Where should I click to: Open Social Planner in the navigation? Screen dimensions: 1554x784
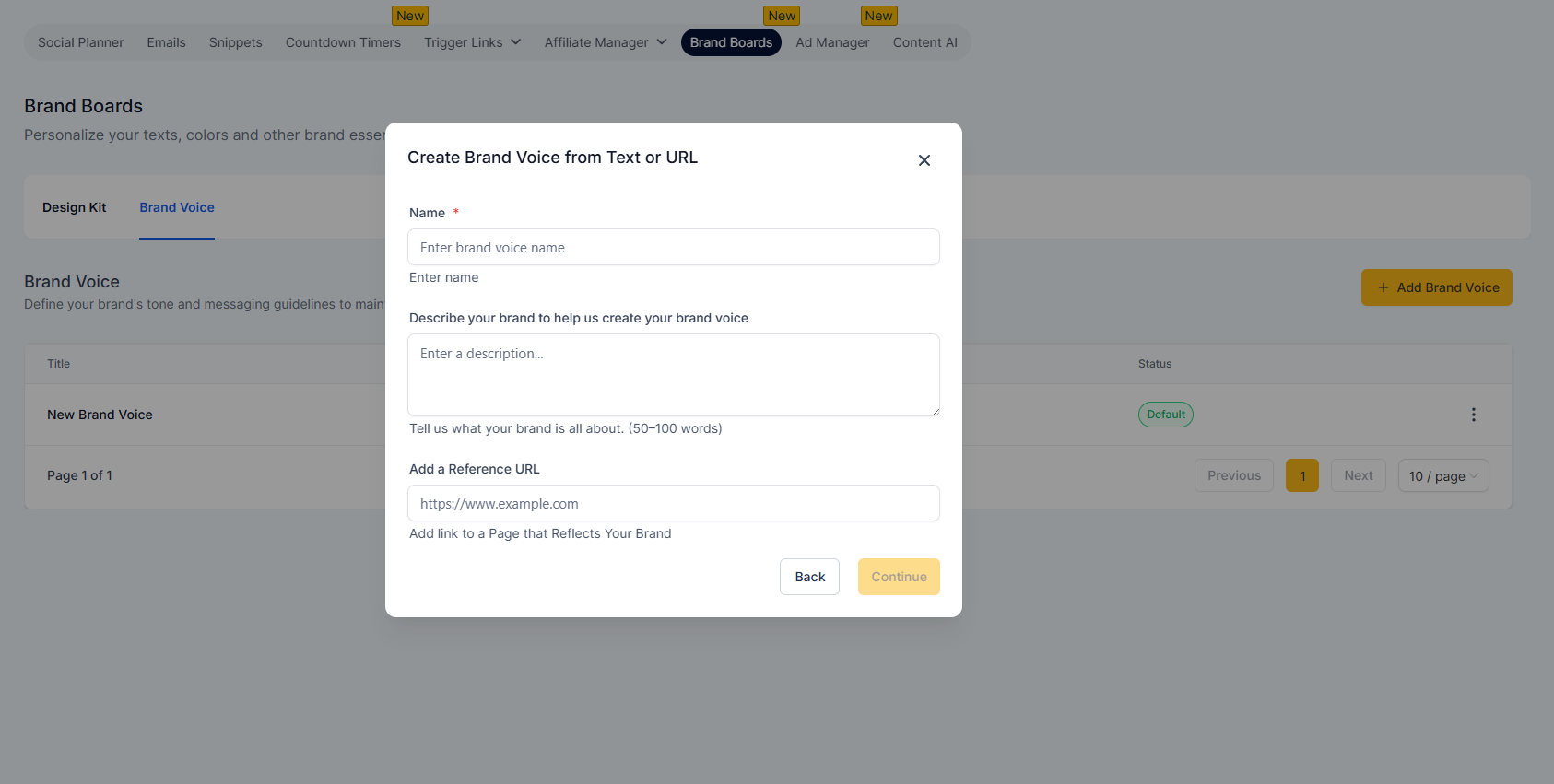[80, 42]
